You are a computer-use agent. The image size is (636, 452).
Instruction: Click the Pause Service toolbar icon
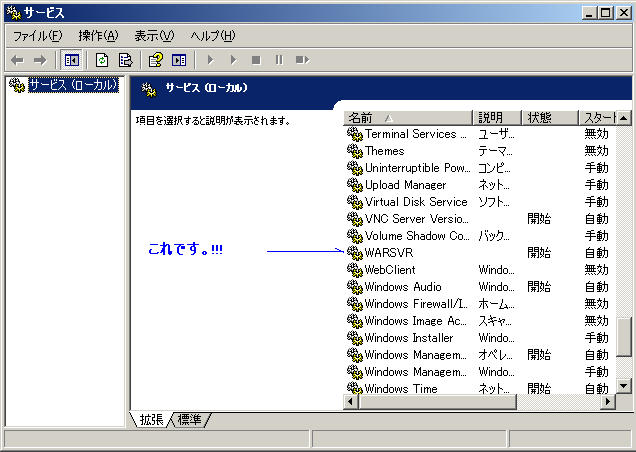[x=279, y=60]
